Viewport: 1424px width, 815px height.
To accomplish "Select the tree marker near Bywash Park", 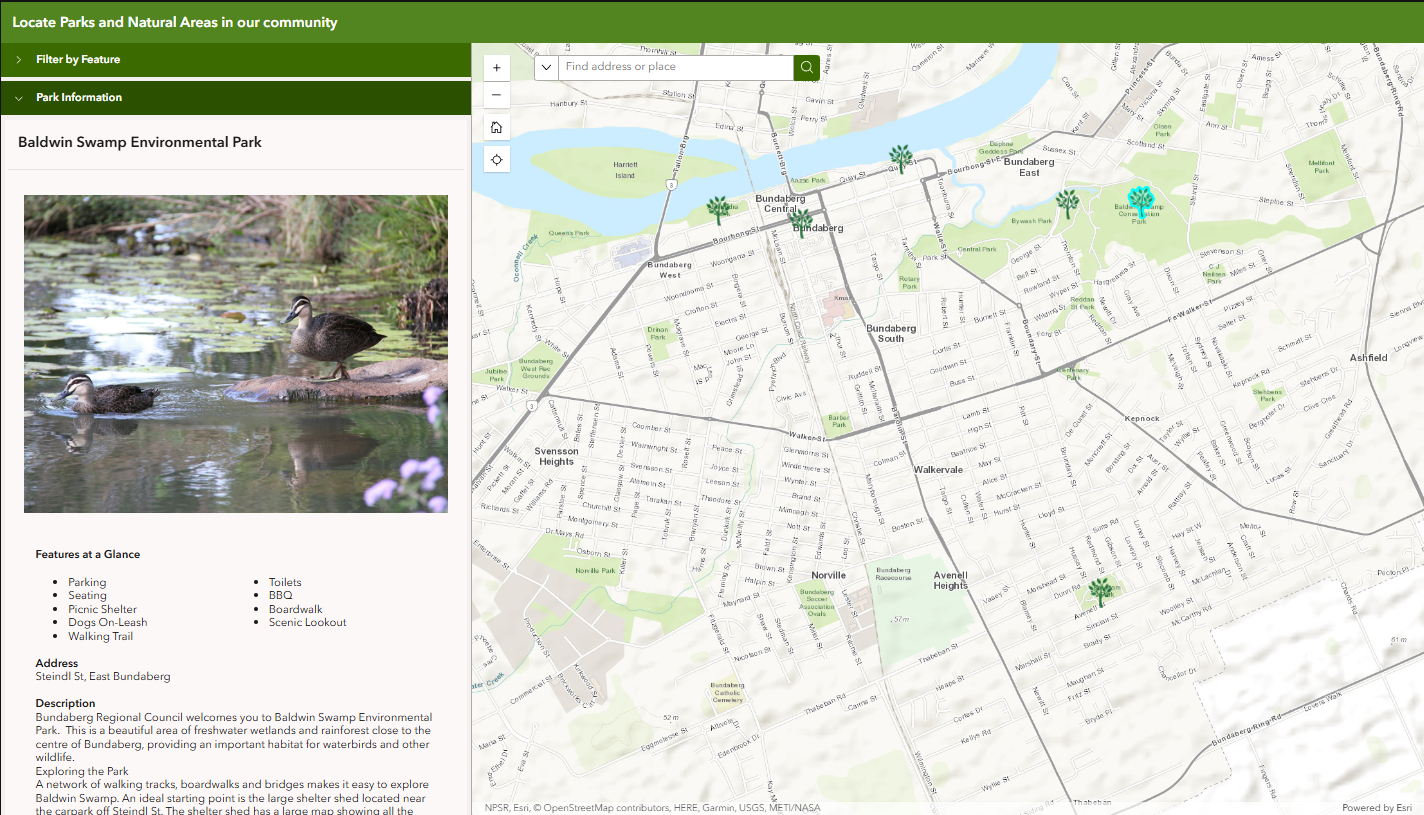I will click(1067, 203).
